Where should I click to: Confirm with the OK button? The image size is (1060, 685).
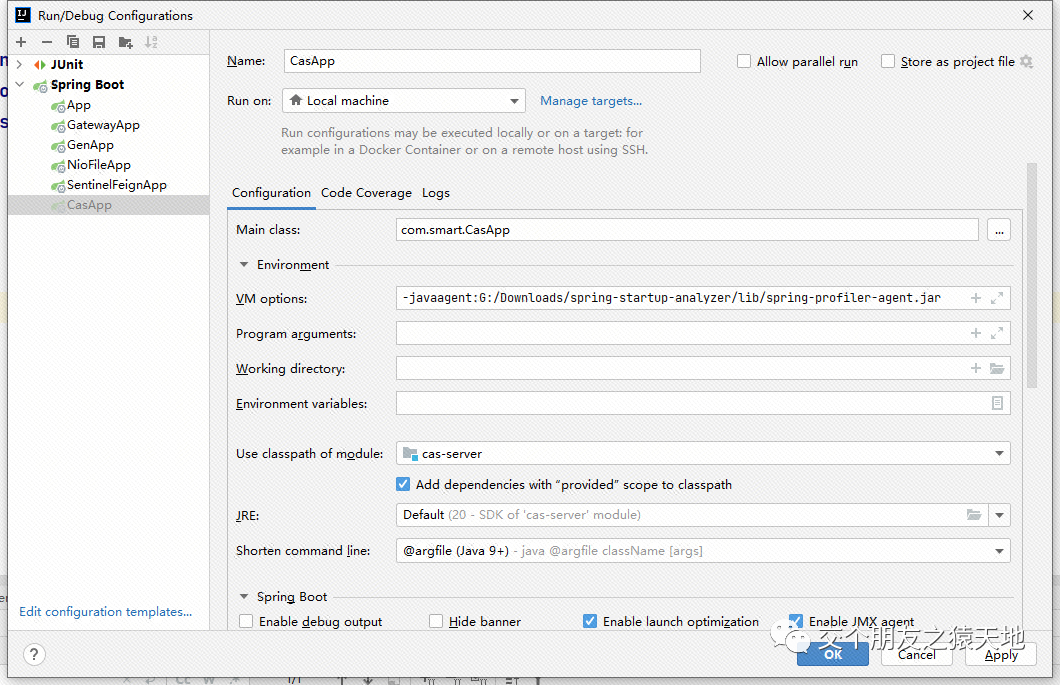point(833,655)
